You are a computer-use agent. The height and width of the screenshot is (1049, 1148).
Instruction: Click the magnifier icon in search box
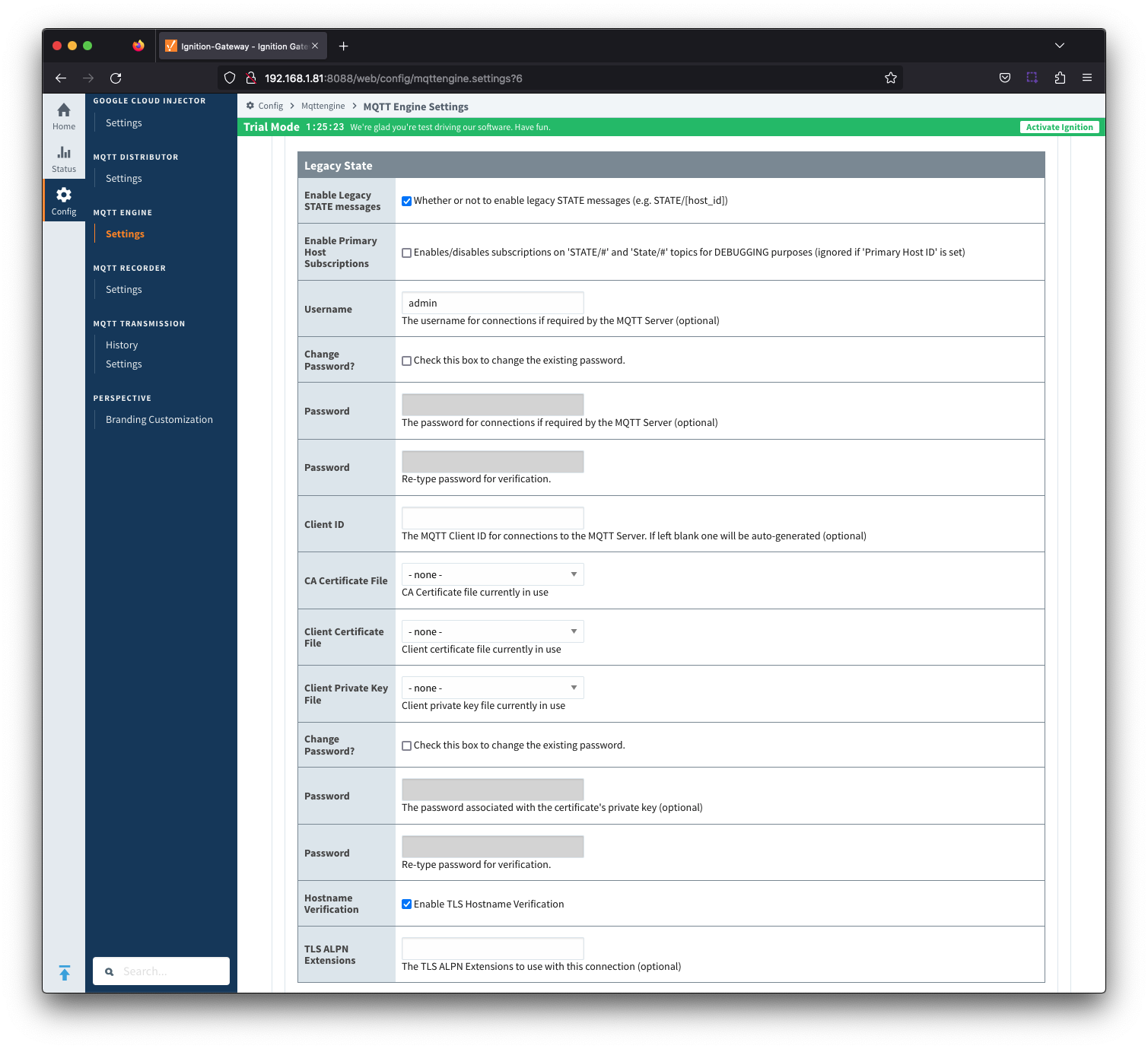110,971
